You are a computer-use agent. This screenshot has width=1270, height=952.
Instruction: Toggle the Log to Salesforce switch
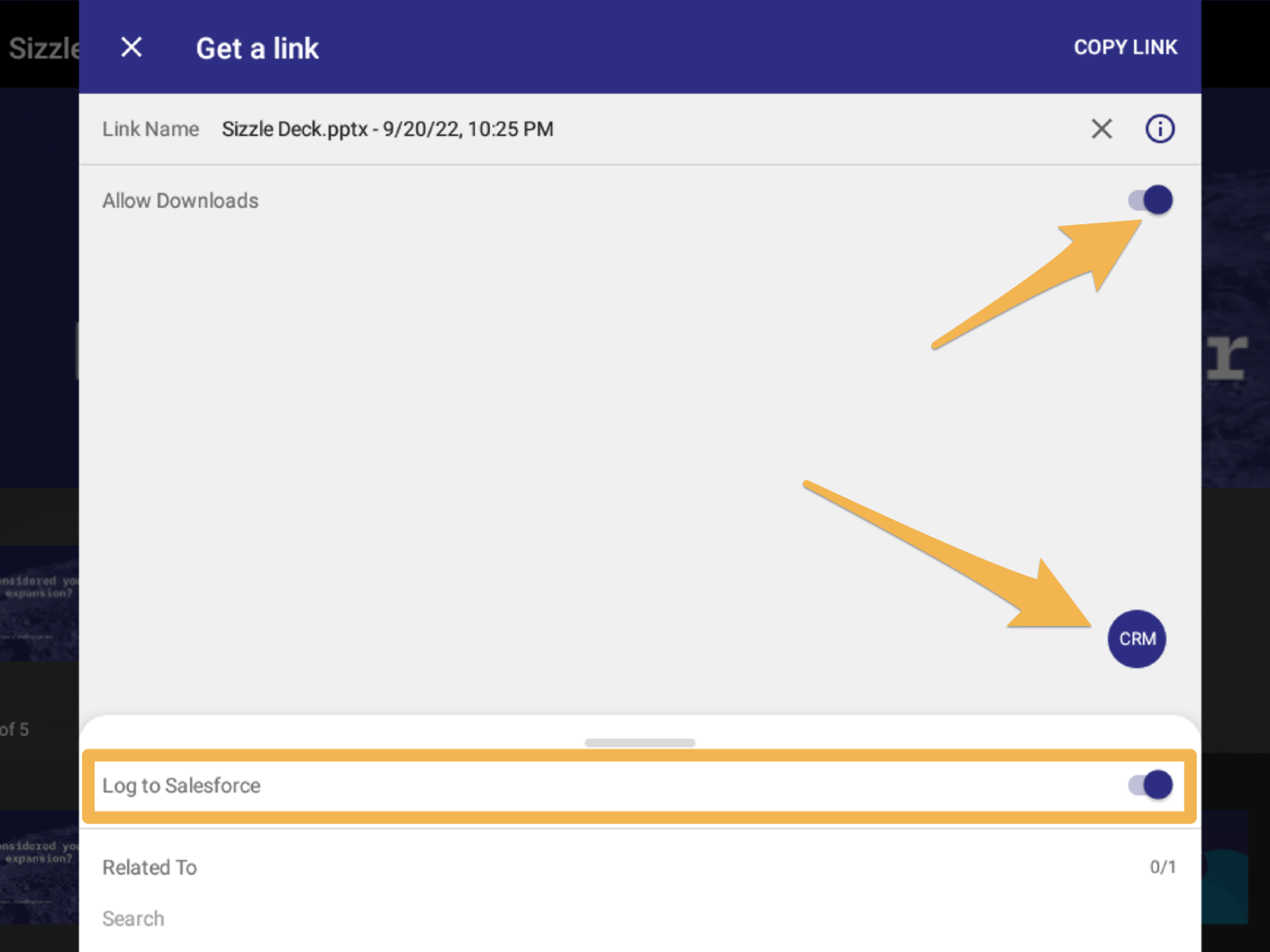(1151, 785)
